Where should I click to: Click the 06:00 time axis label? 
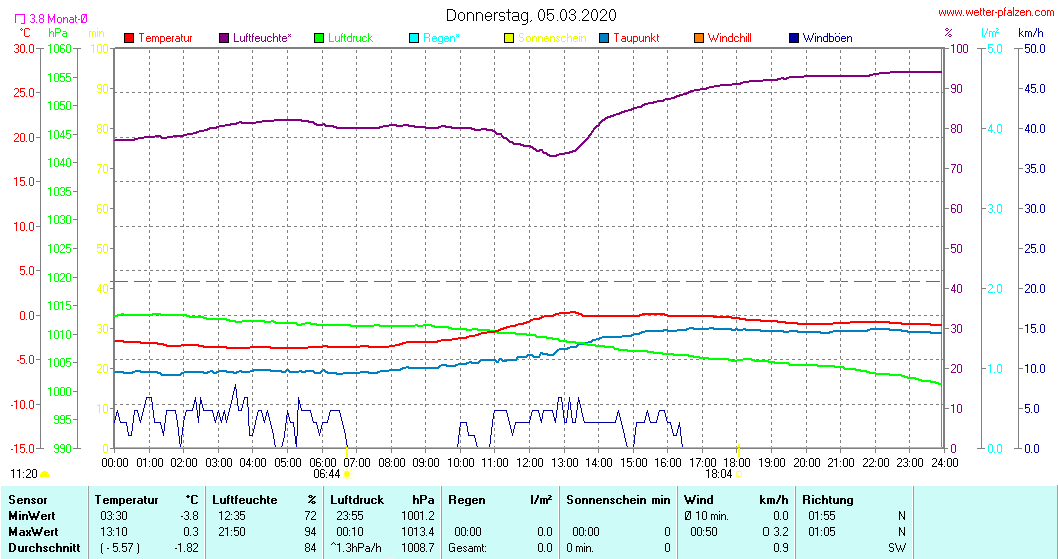point(322,463)
